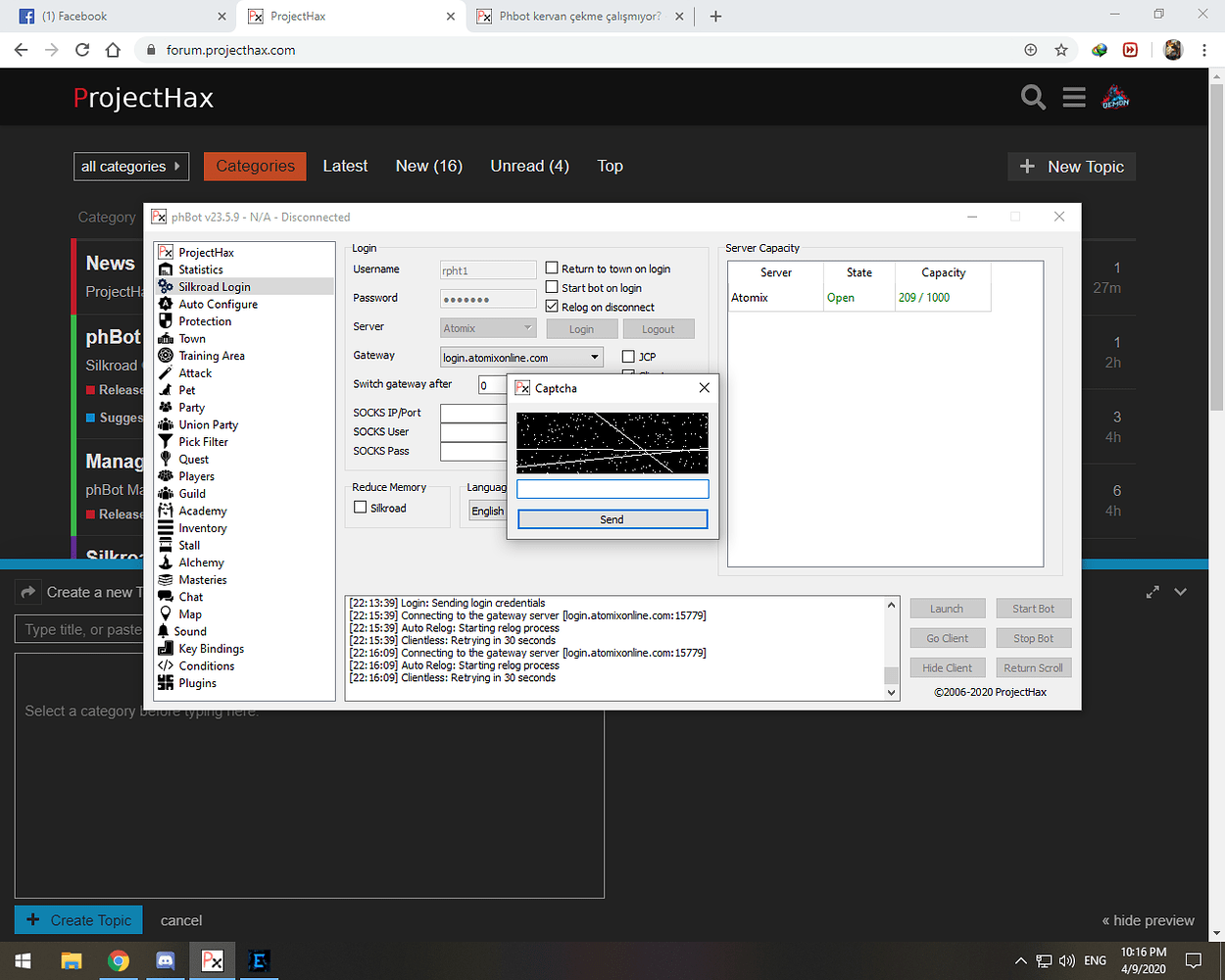Enable Return to town on login
Screen dimensions: 1225x980
click(x=553, y=268)
